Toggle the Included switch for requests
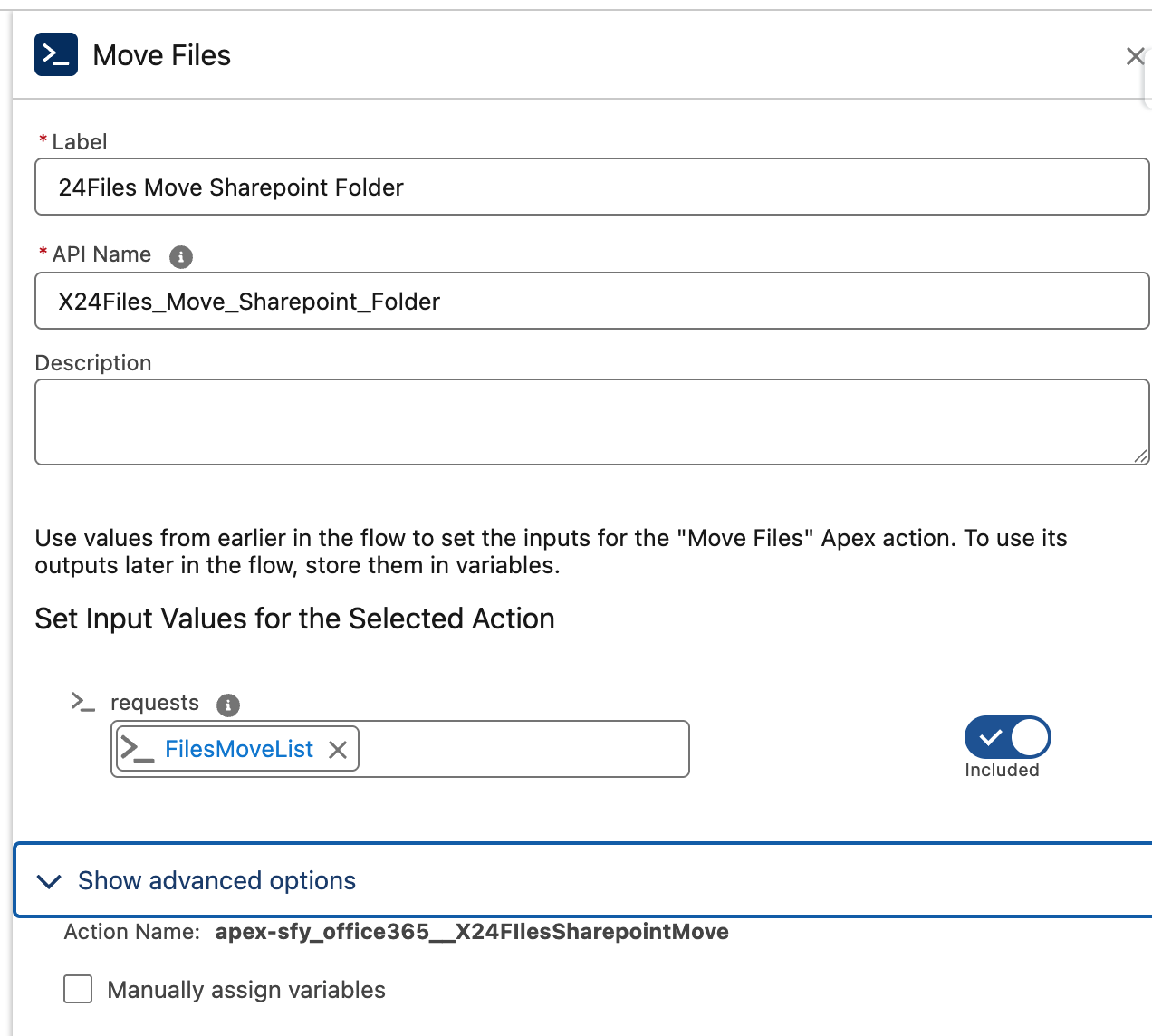This screenshot has width=1152, height=1036. click(1007, 737)
